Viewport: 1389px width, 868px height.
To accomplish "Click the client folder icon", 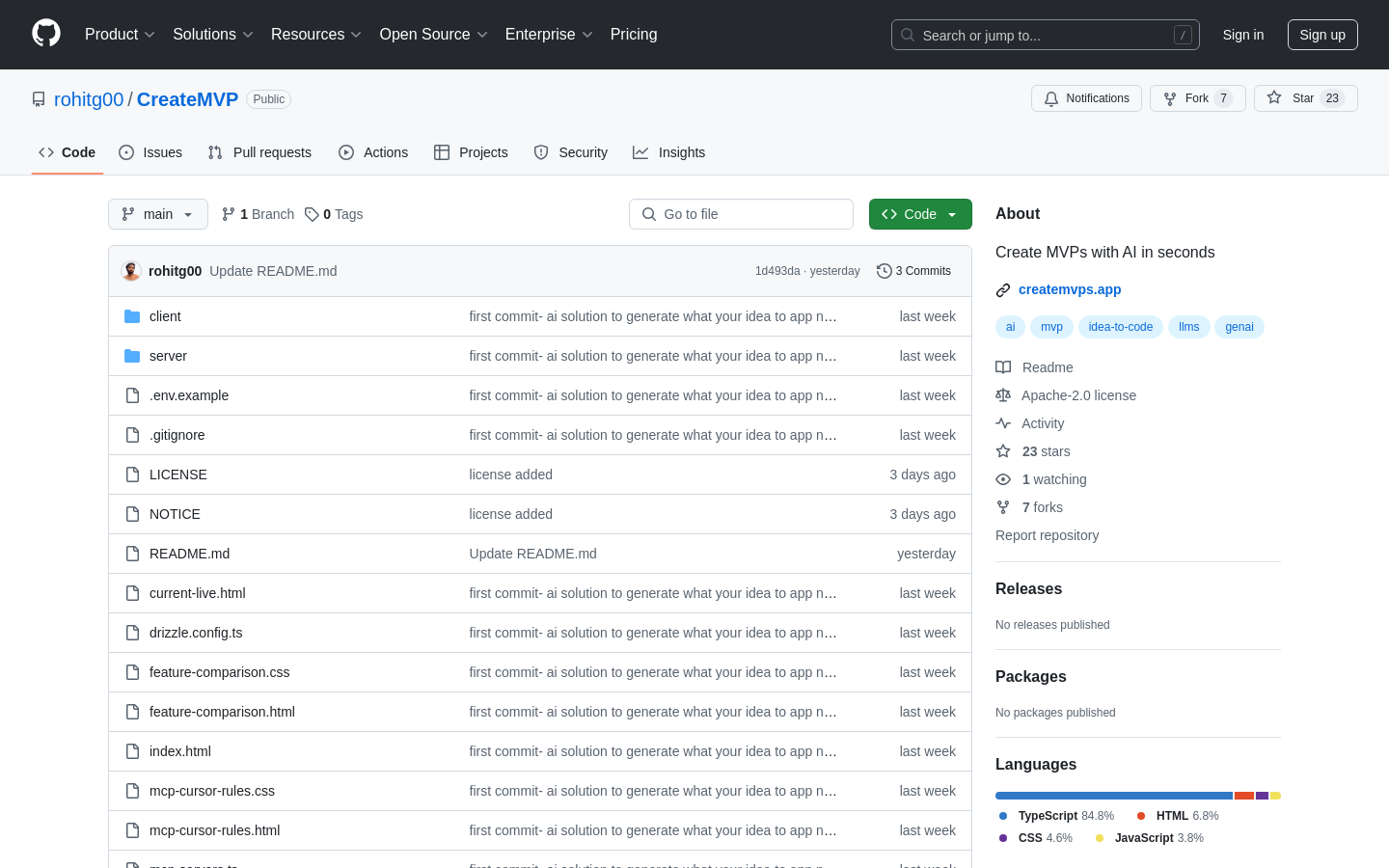I will 132,316.
